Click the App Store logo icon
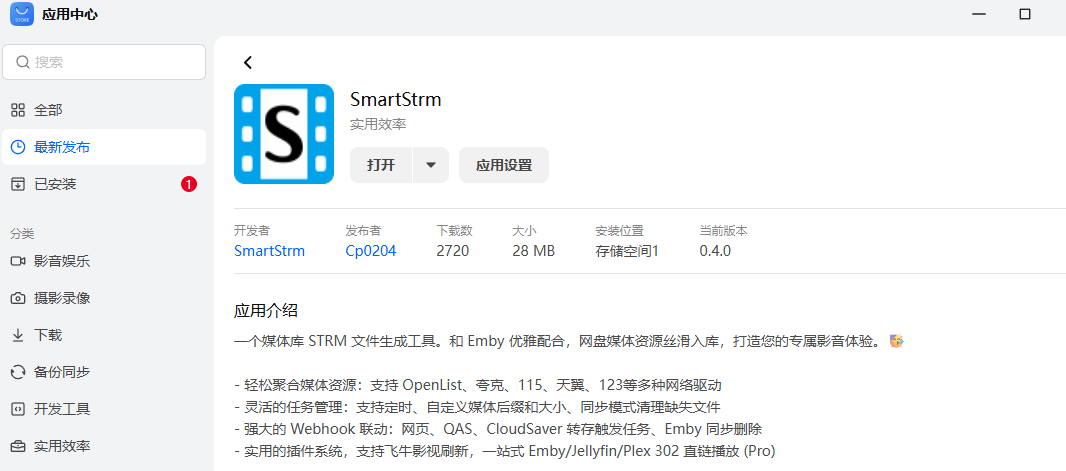1066x471 pixels. [x=22, y=14]
